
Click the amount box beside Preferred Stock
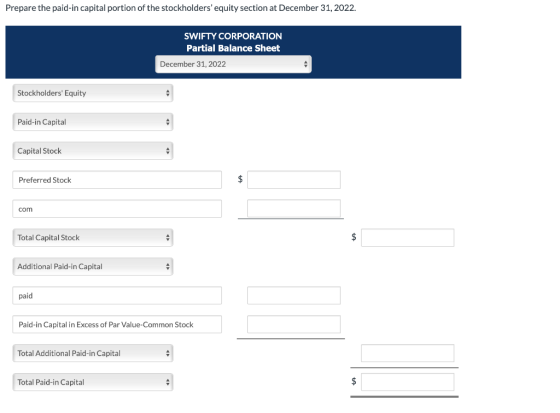click(294, 180)
